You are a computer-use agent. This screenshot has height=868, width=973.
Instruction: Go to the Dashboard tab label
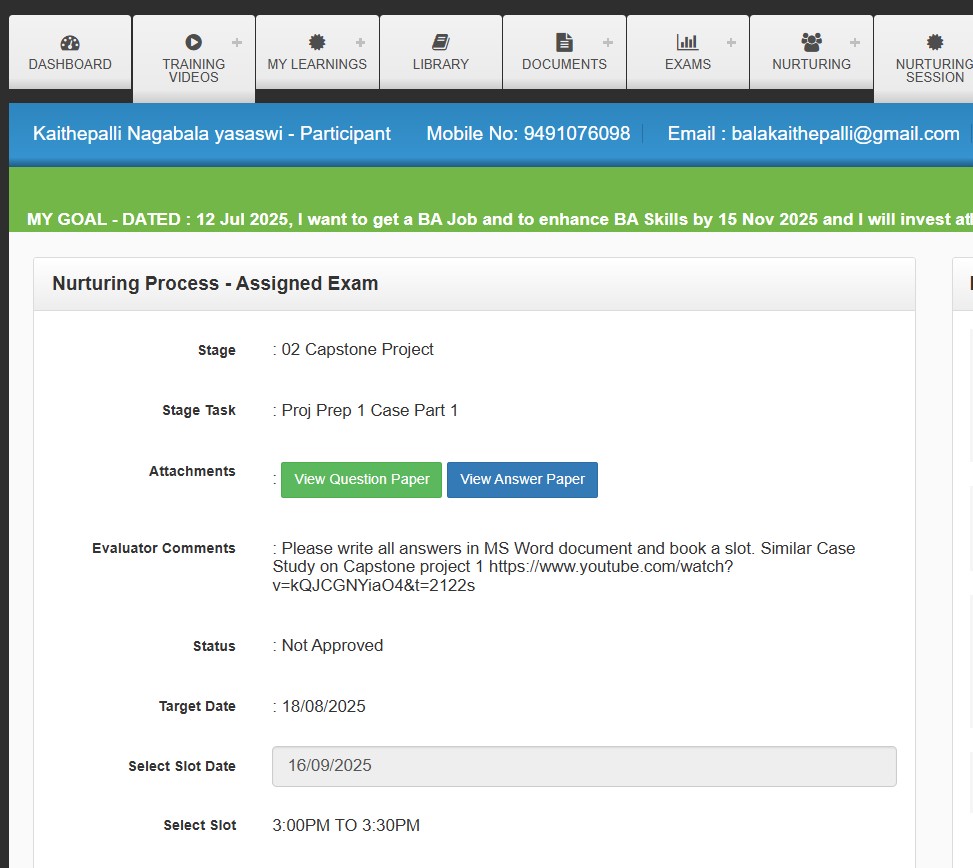70,64
